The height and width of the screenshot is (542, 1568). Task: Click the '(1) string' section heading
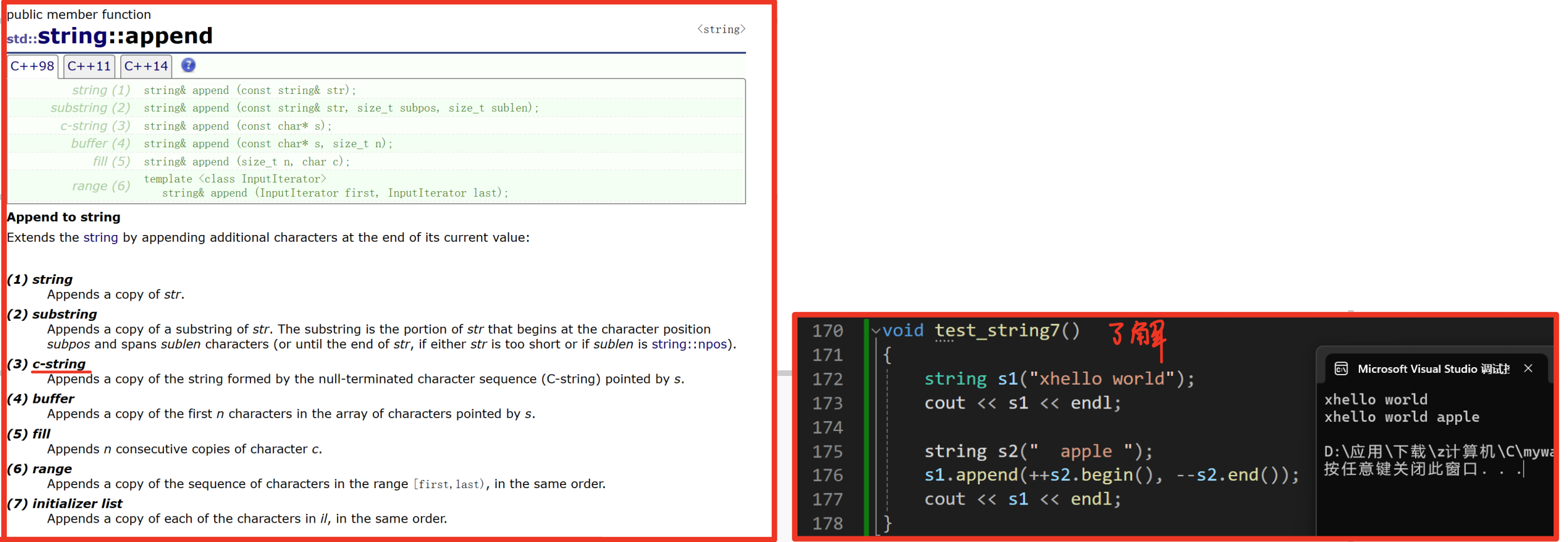pyautogui.click(x=39, y=279)
